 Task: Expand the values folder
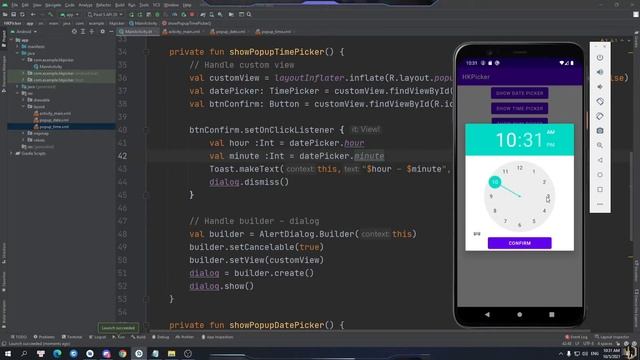tap(23, 140)
